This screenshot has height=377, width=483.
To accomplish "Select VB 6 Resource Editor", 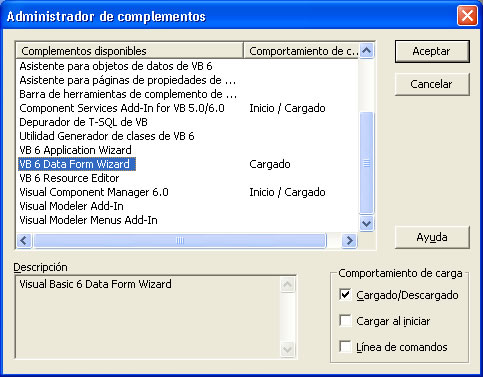I will (69, 178).
